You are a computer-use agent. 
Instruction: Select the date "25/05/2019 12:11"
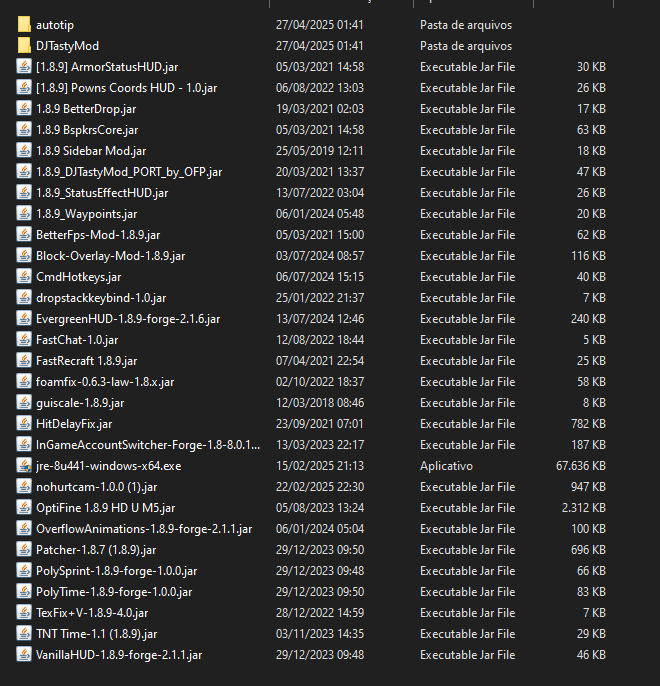point(320,151)
